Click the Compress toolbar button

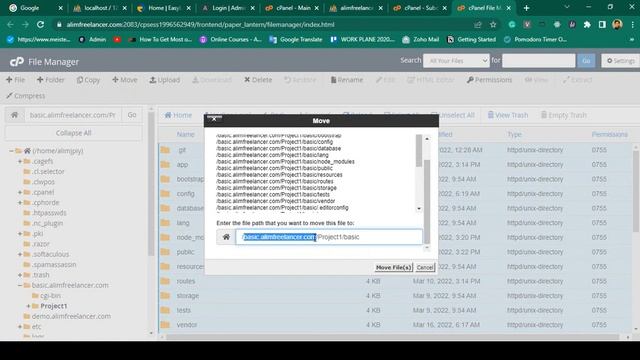click(x=26, y=96)
